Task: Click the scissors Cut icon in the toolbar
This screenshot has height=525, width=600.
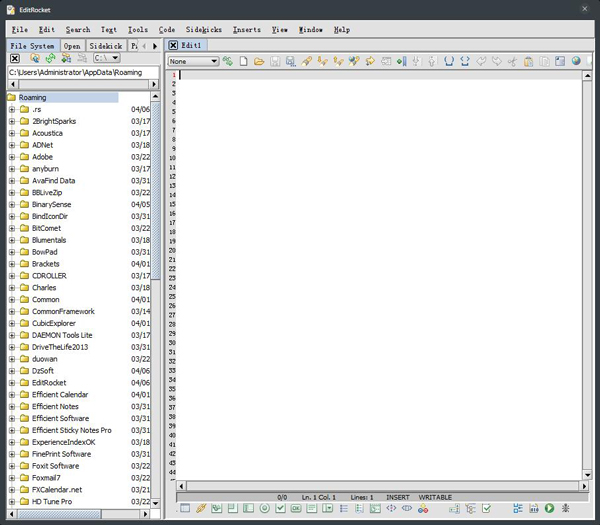Action: 512,61
